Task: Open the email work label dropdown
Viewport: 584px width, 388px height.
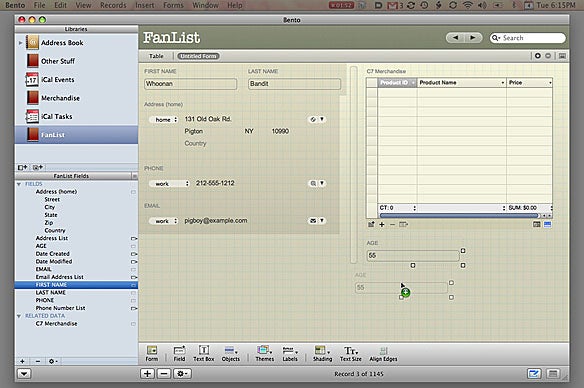Action: point(164,221)
